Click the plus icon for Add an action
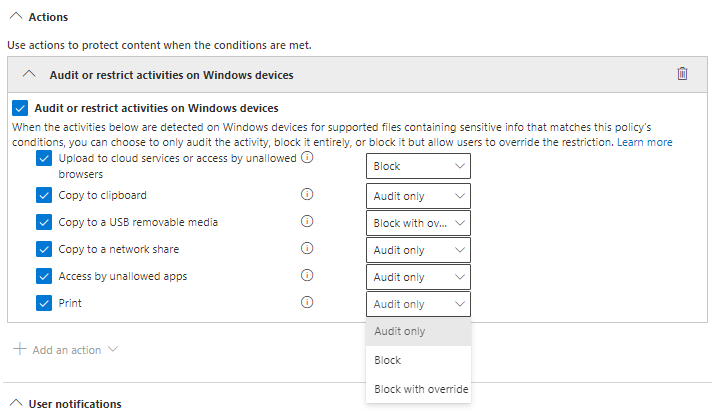 click(19, 350)
